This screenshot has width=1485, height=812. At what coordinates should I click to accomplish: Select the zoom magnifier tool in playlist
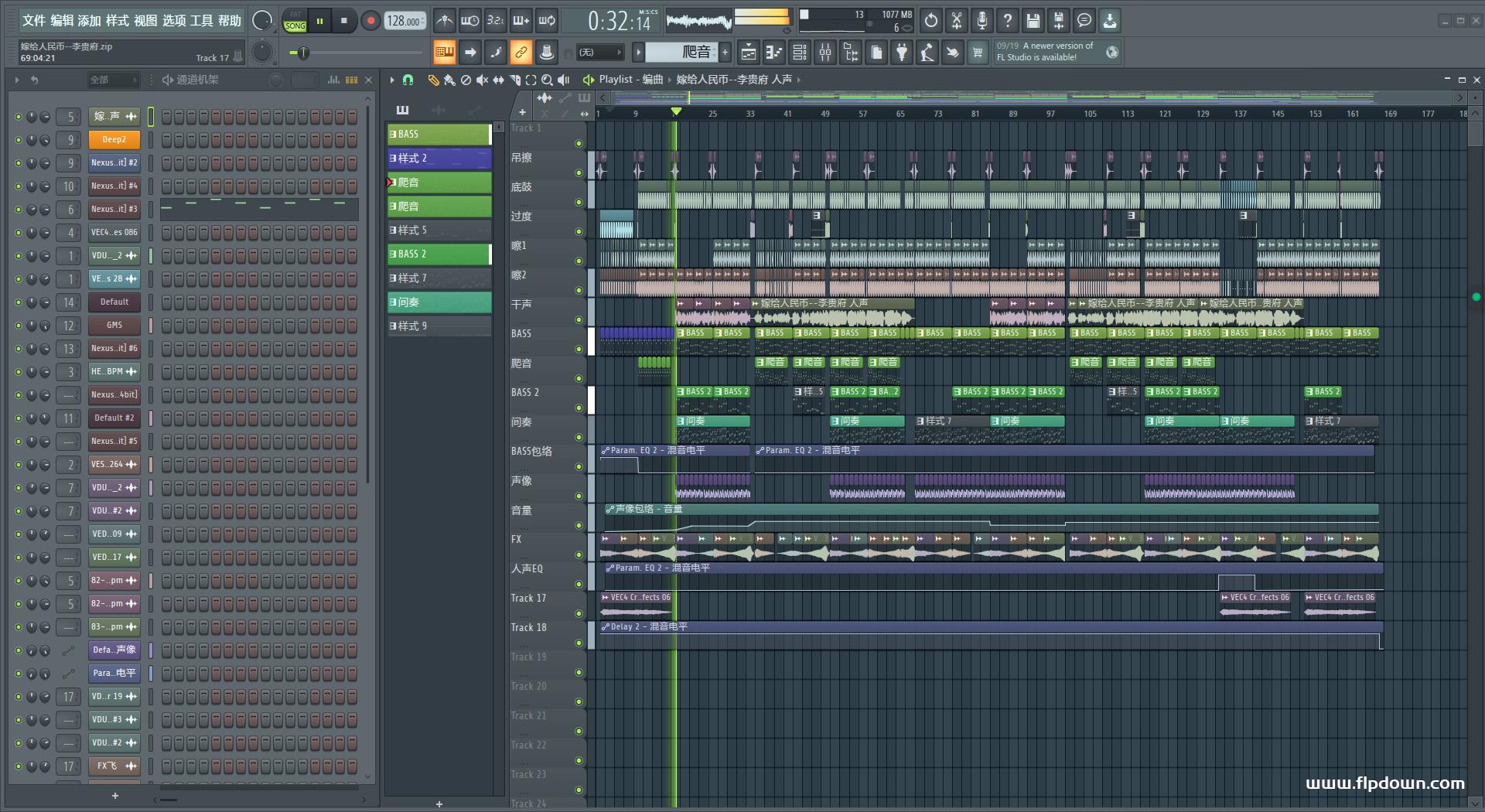[548, 80]
